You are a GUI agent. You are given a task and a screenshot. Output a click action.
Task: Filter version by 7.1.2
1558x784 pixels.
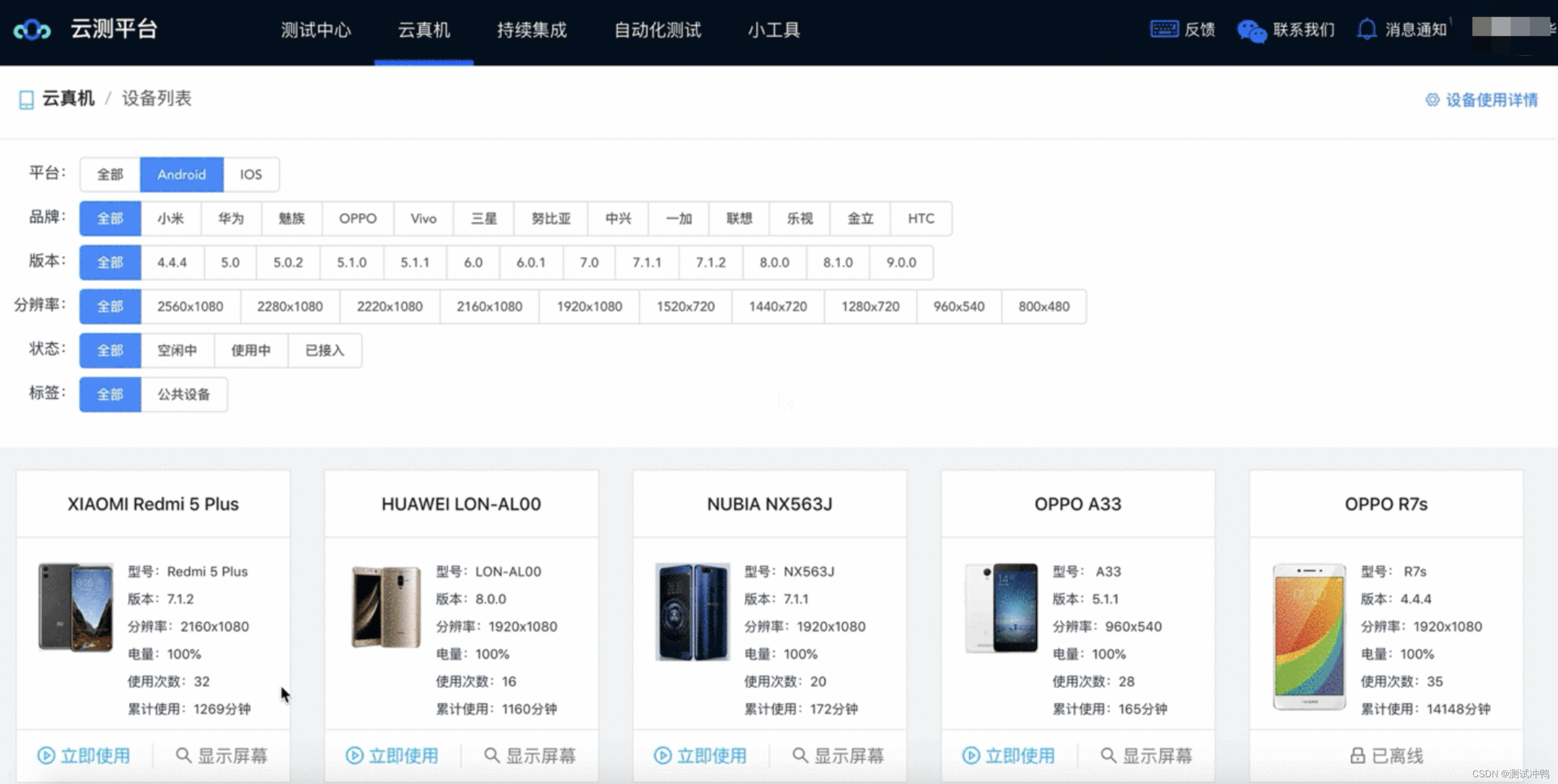click(x=711, y=262)
